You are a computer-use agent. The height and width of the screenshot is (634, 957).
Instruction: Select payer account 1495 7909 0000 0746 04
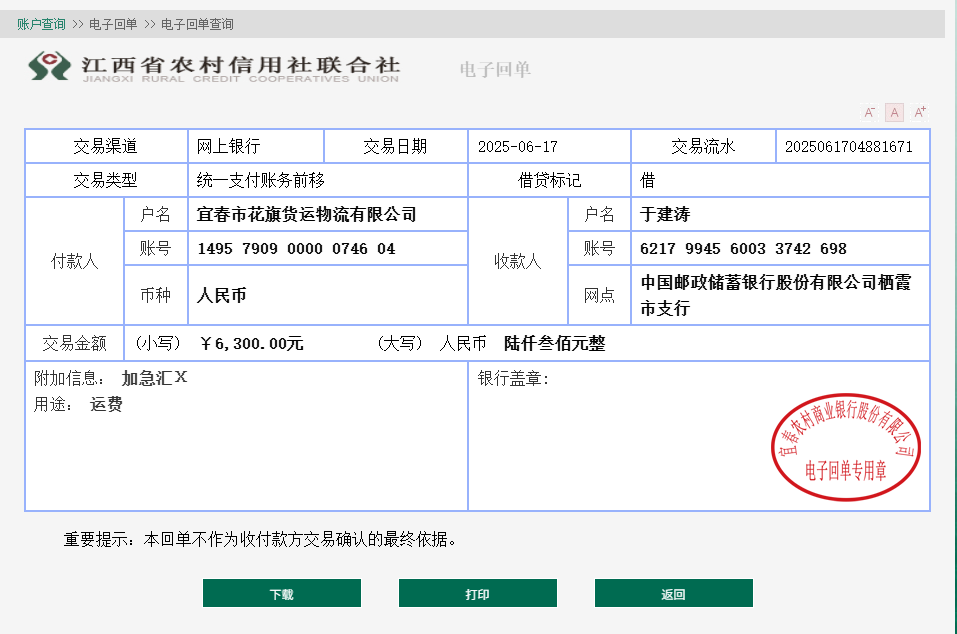pos(296,249)
